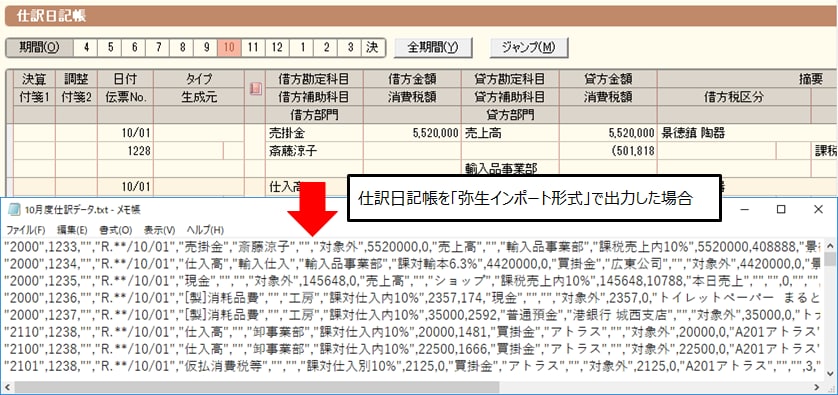Click the 生成元 header cell
This screenshot has width=838, height=395.
(x=200, y=97)
